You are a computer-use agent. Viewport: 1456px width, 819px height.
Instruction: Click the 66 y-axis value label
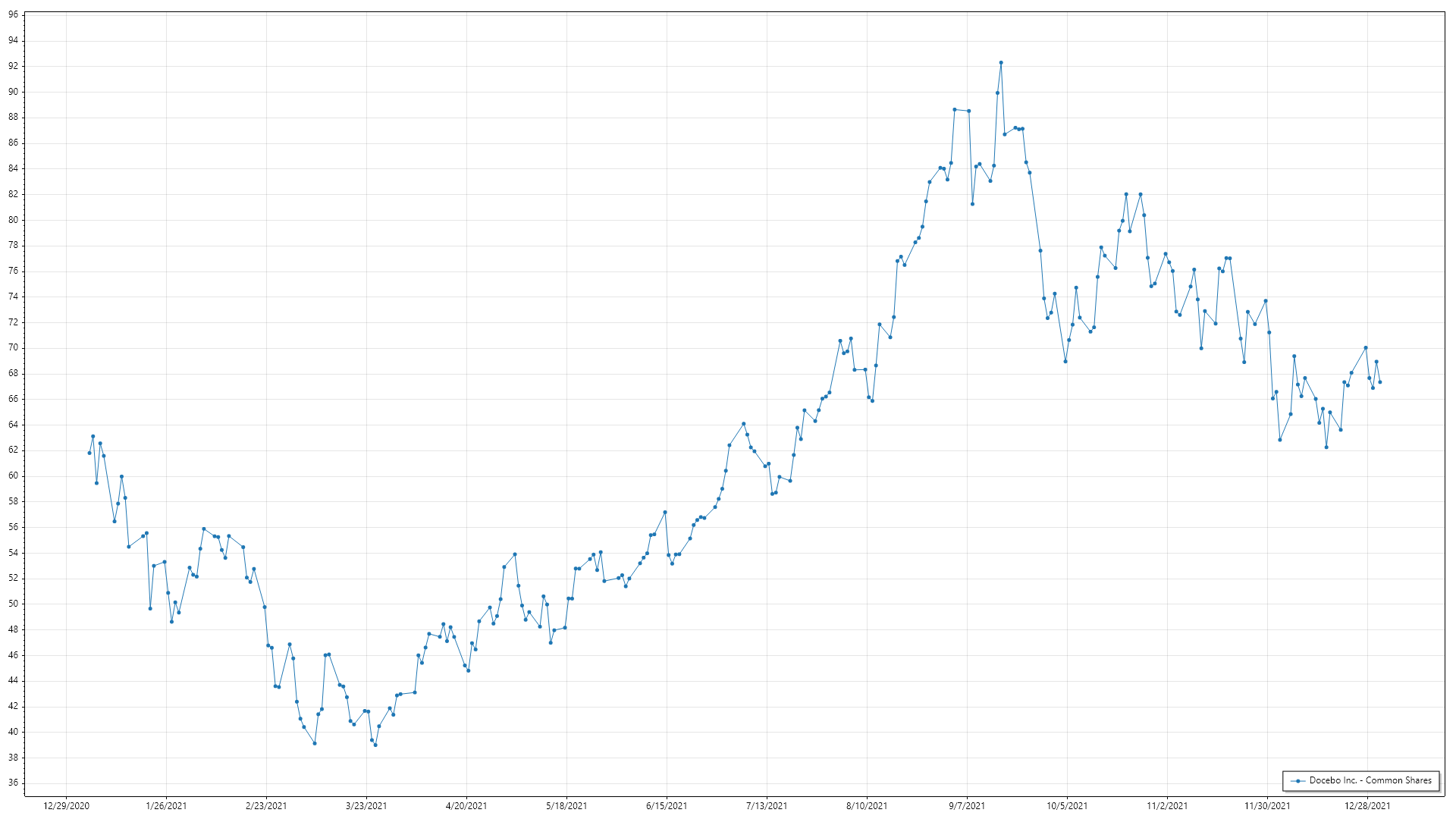tap(13, 399)
